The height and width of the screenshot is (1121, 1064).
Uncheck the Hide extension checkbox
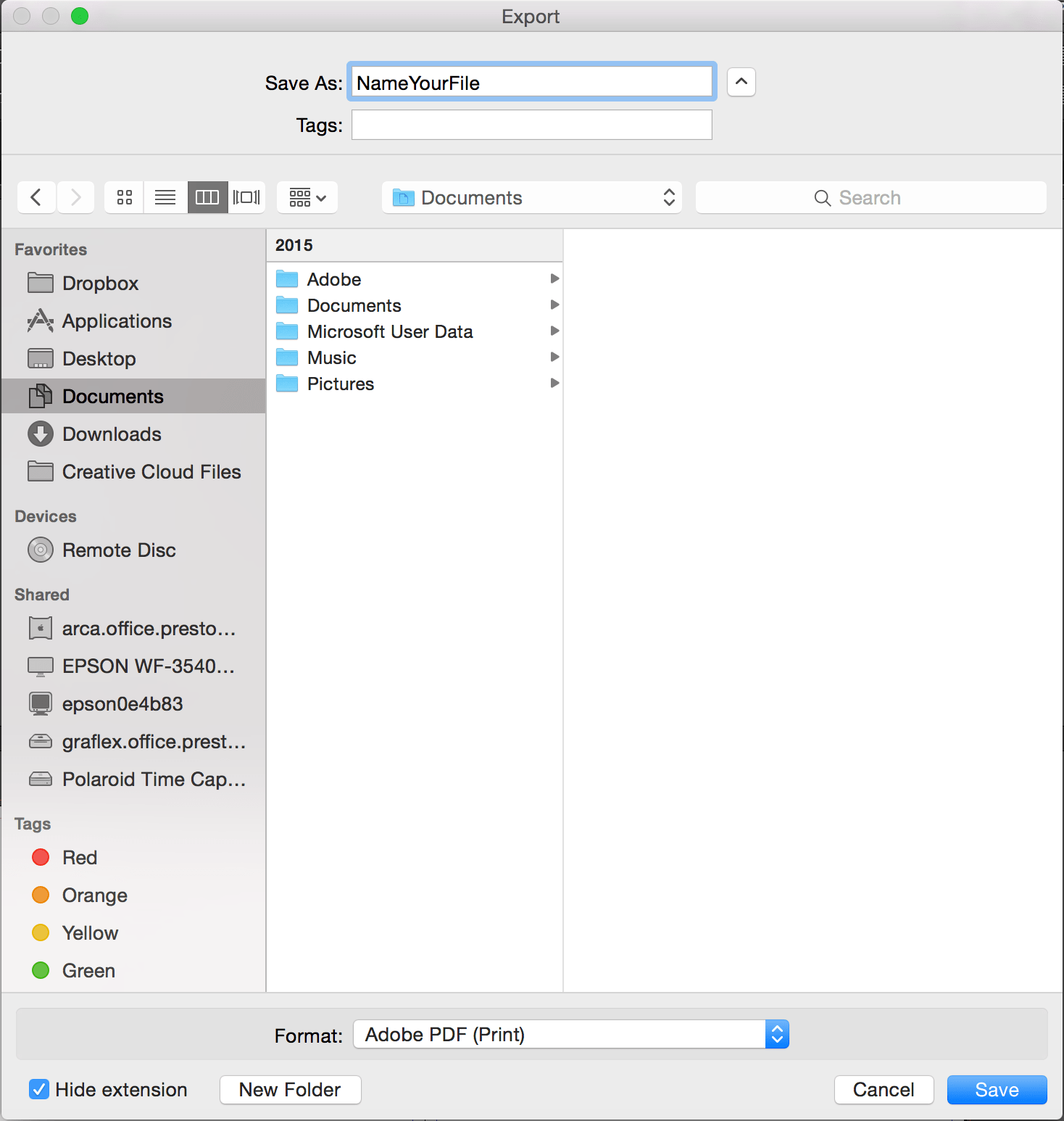coord(39,1090)
